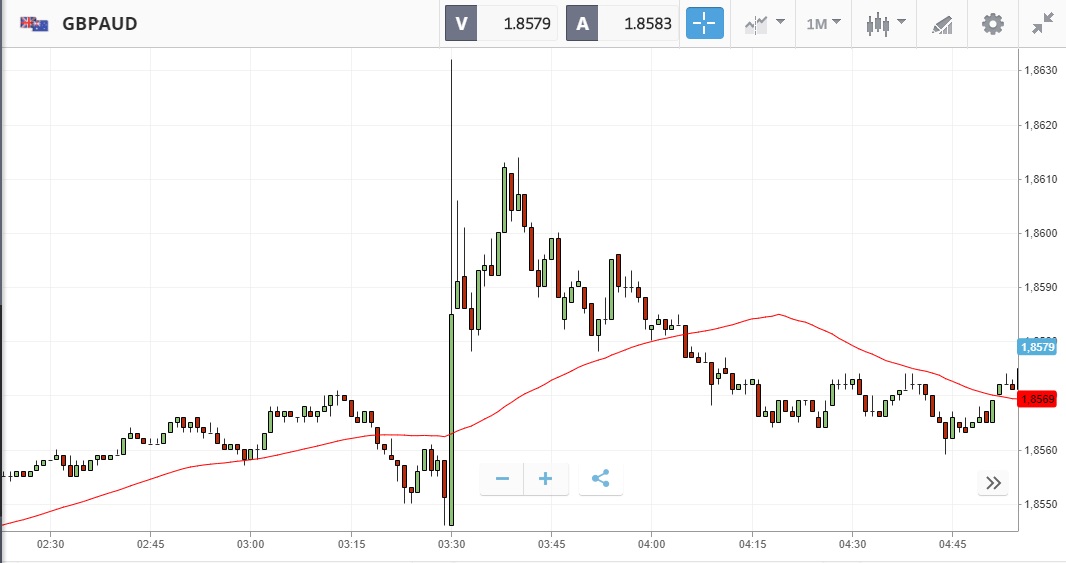
Task: Zoom out with the minus button
Action: click(502, 479)
